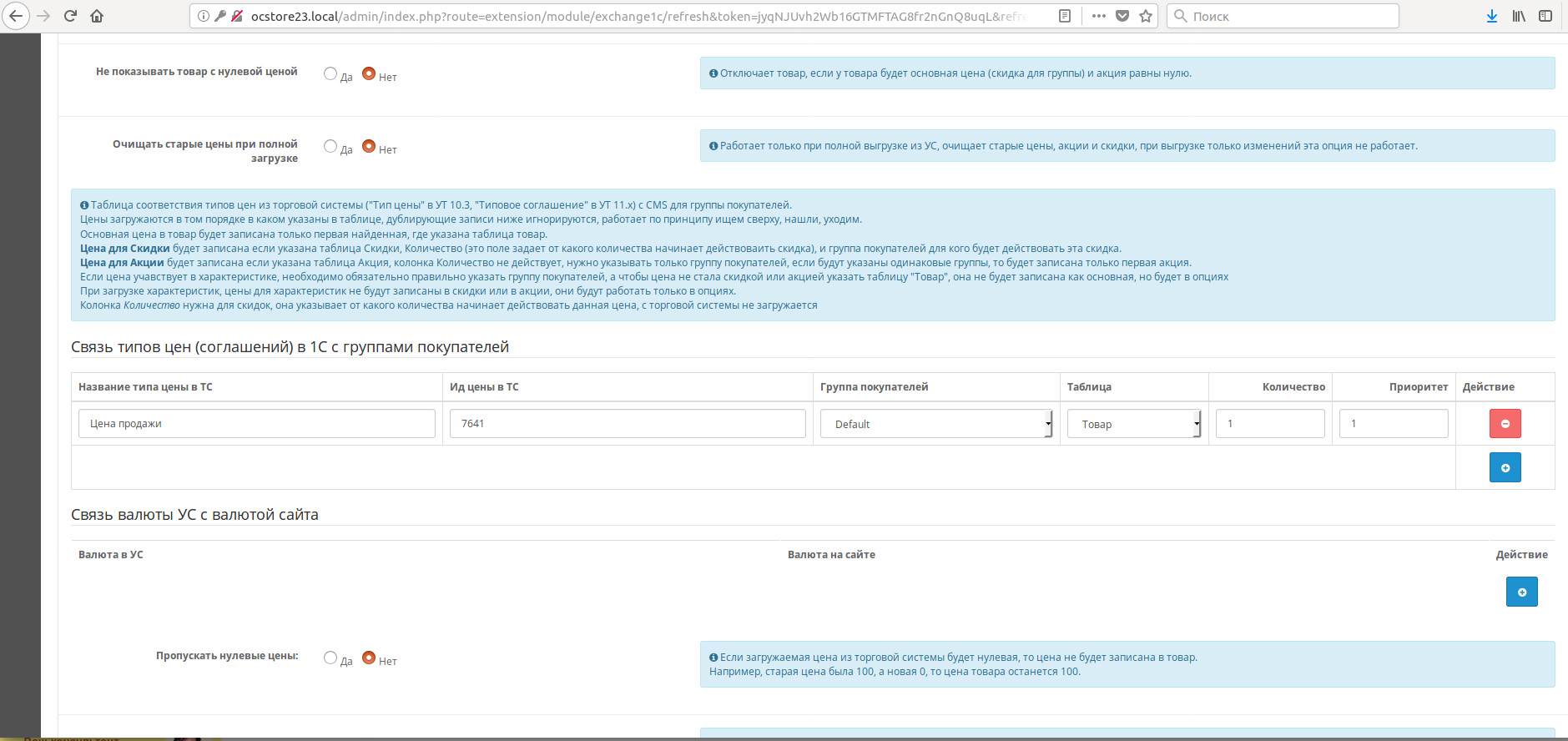Open page actions three-dots menu
Image resolution: width=1568 pixels, height=741 pixels.
[x=1099, y=16]
